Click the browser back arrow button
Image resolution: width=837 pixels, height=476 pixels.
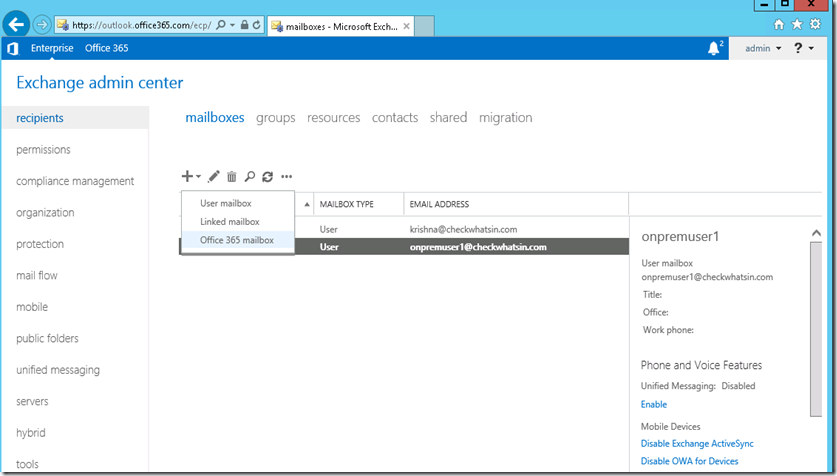[16, 25]
